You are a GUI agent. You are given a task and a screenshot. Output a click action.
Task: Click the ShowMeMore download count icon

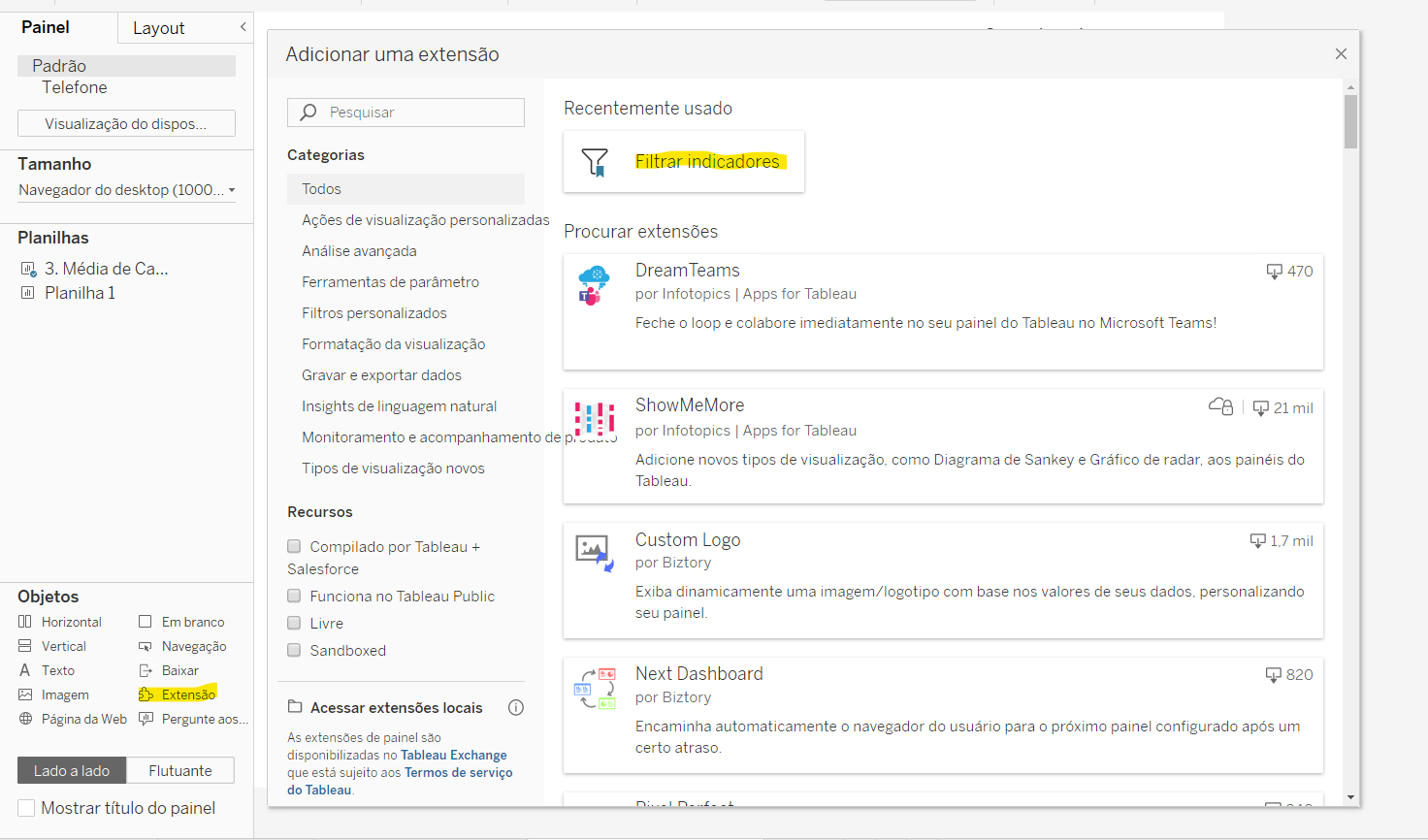click(1261, 408)
